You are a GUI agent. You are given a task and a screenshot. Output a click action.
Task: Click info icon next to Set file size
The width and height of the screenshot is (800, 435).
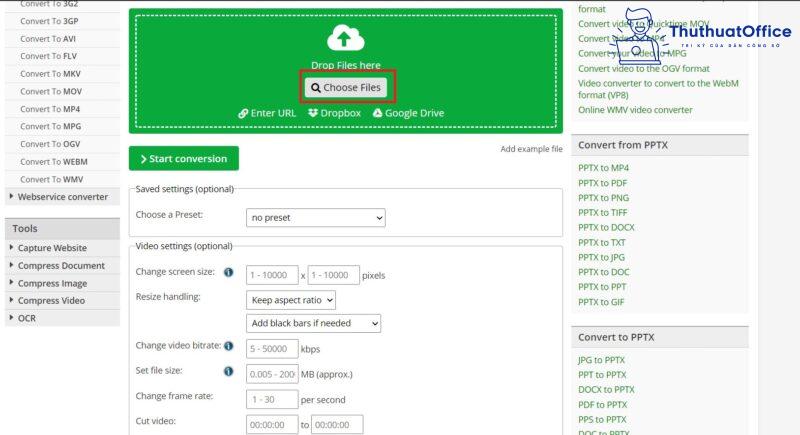[229, 371]
